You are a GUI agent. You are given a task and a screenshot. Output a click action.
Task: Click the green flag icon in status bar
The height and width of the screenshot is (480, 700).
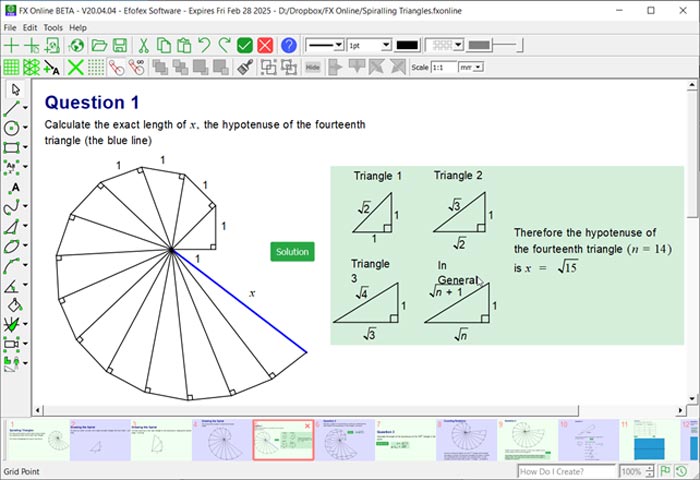[x=665, y=471]
